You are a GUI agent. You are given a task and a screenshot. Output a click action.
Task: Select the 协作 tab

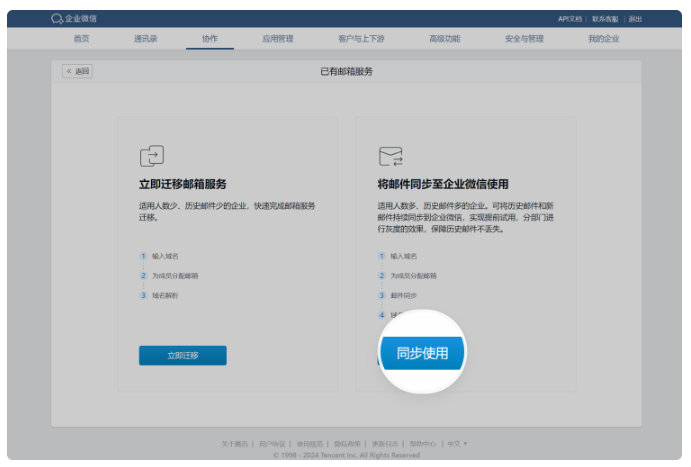(x=210, y=39)
